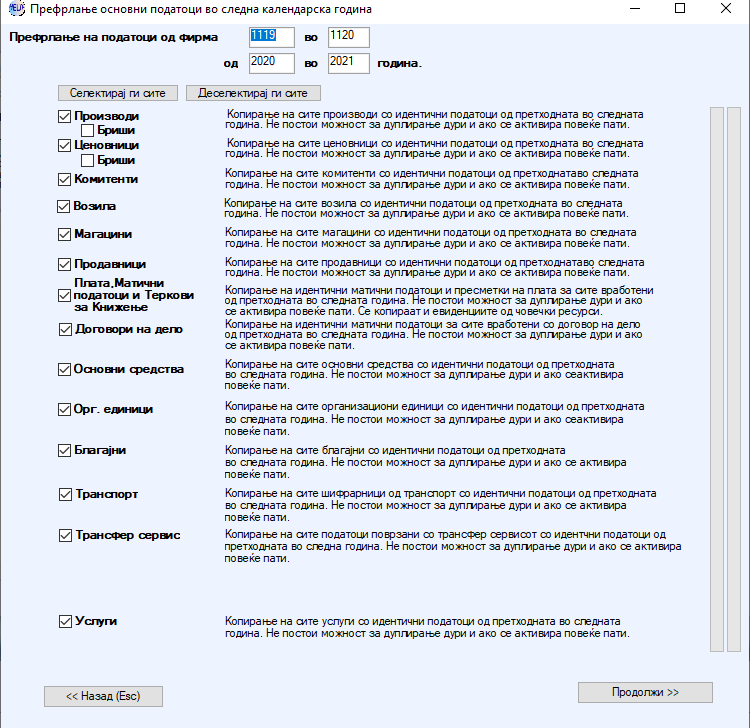Screen dimensions: 753x728
Task: Click the Селектирај ги сите button
Action: click(x=118, y=93)
